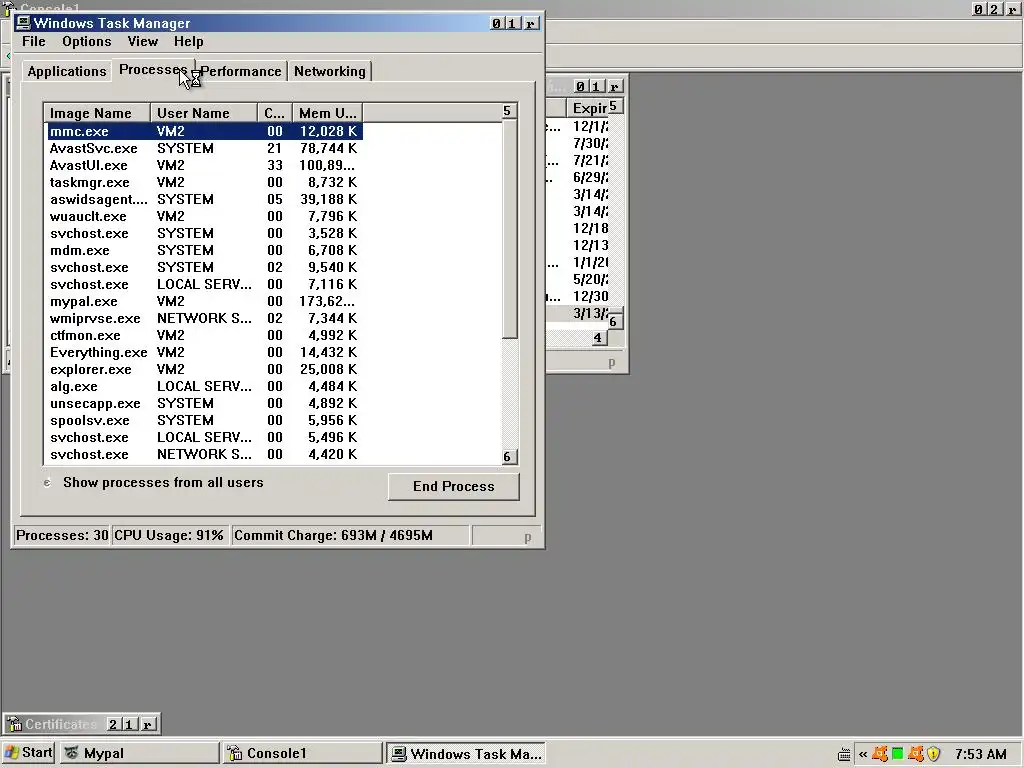Click the CPU Usage: 91% status entry

coord(169,536)
